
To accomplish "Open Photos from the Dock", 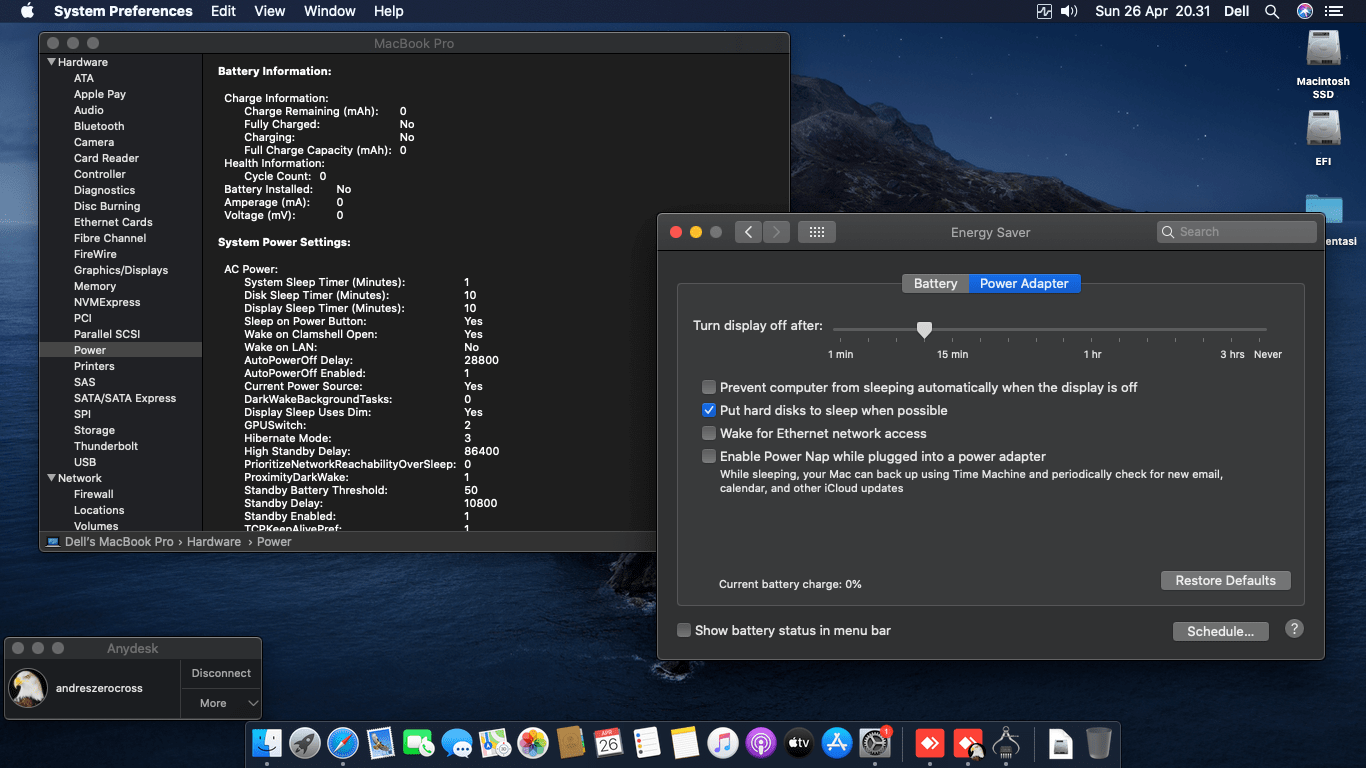I will (533, 742).
